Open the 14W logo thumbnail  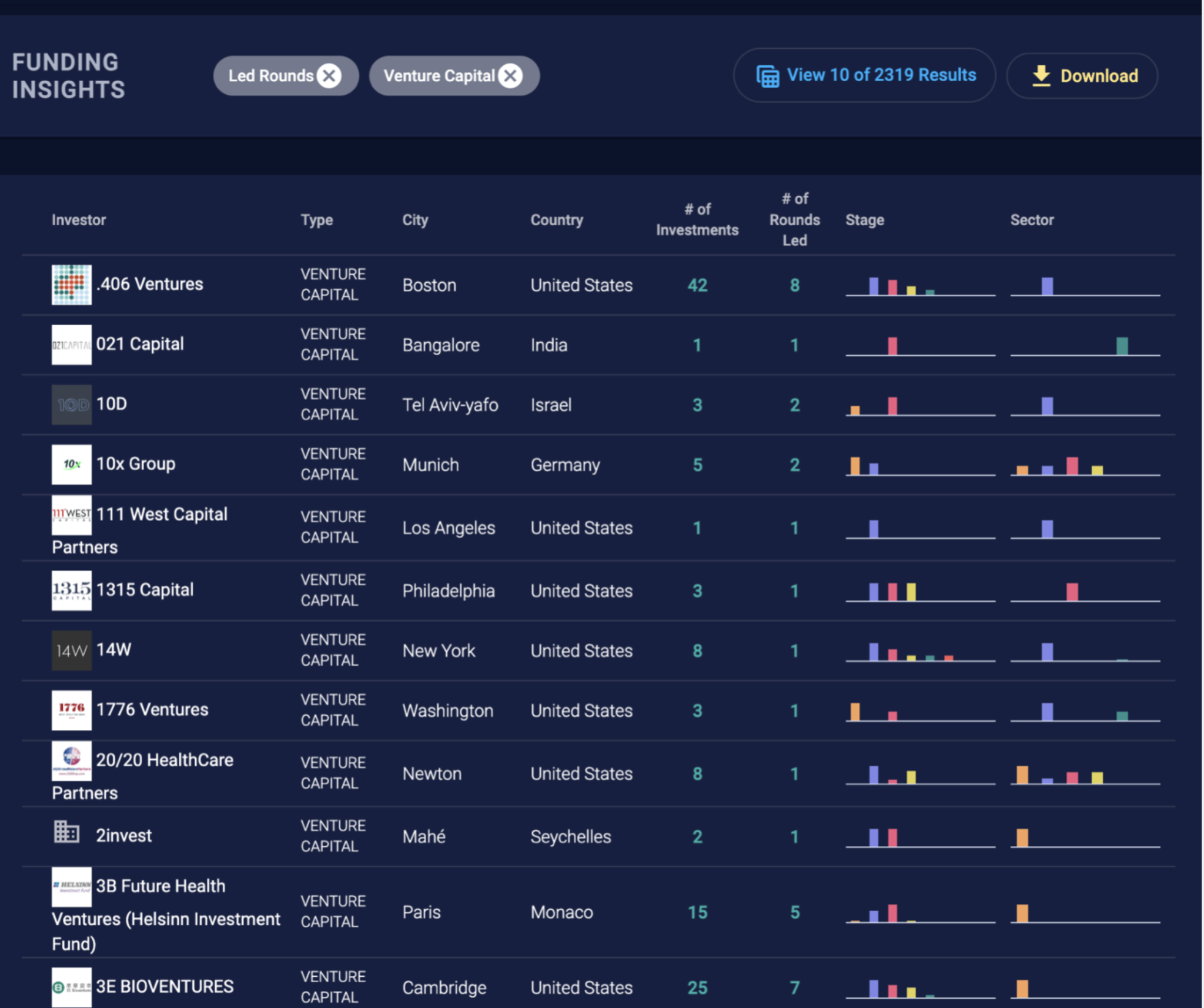[x=72, y=650]
